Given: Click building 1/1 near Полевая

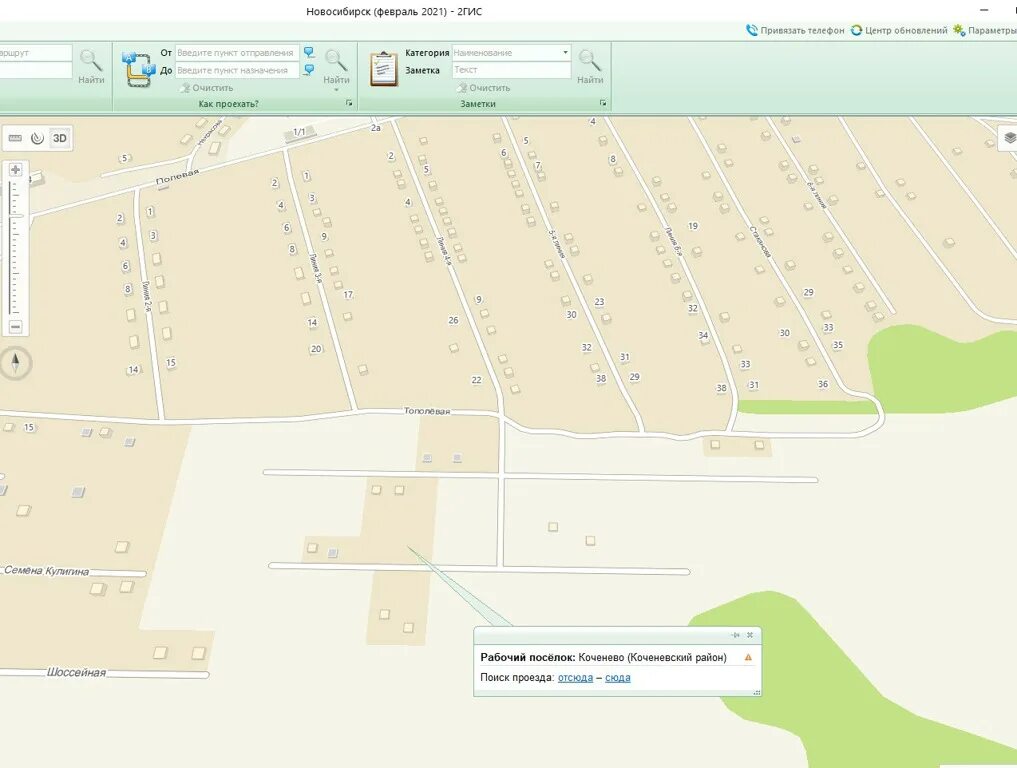Looking at the screenshot, I should (299, 132).
